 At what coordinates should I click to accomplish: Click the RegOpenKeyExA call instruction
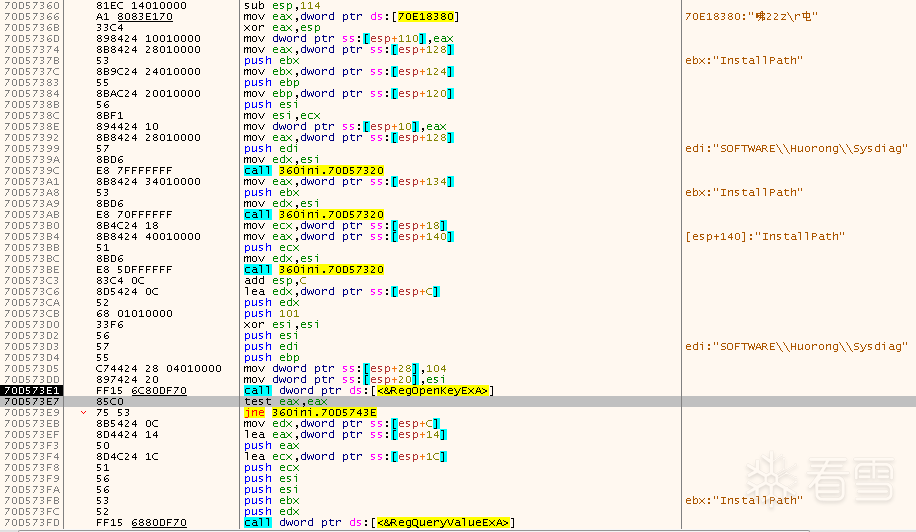[369, 391]
